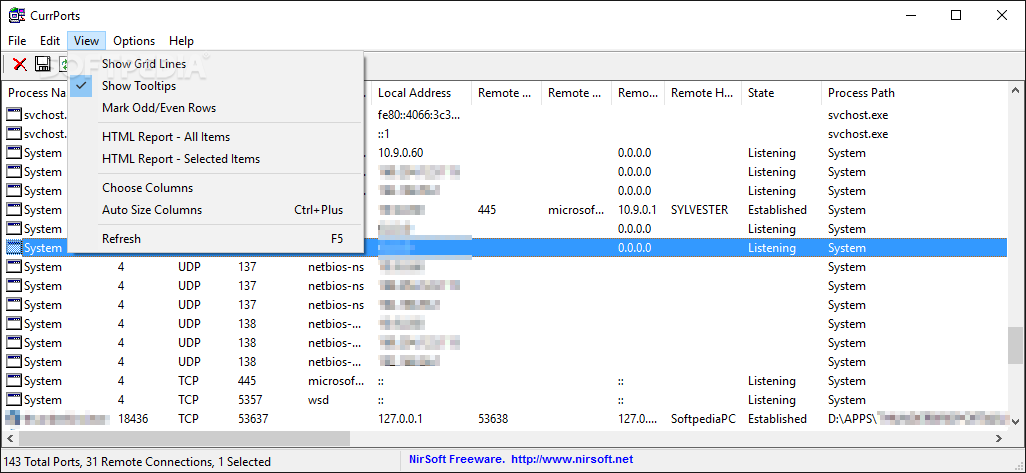This screenshot has width=1026, height=473.
Task: Open the File menu
Action: click(x=17, y=41)
